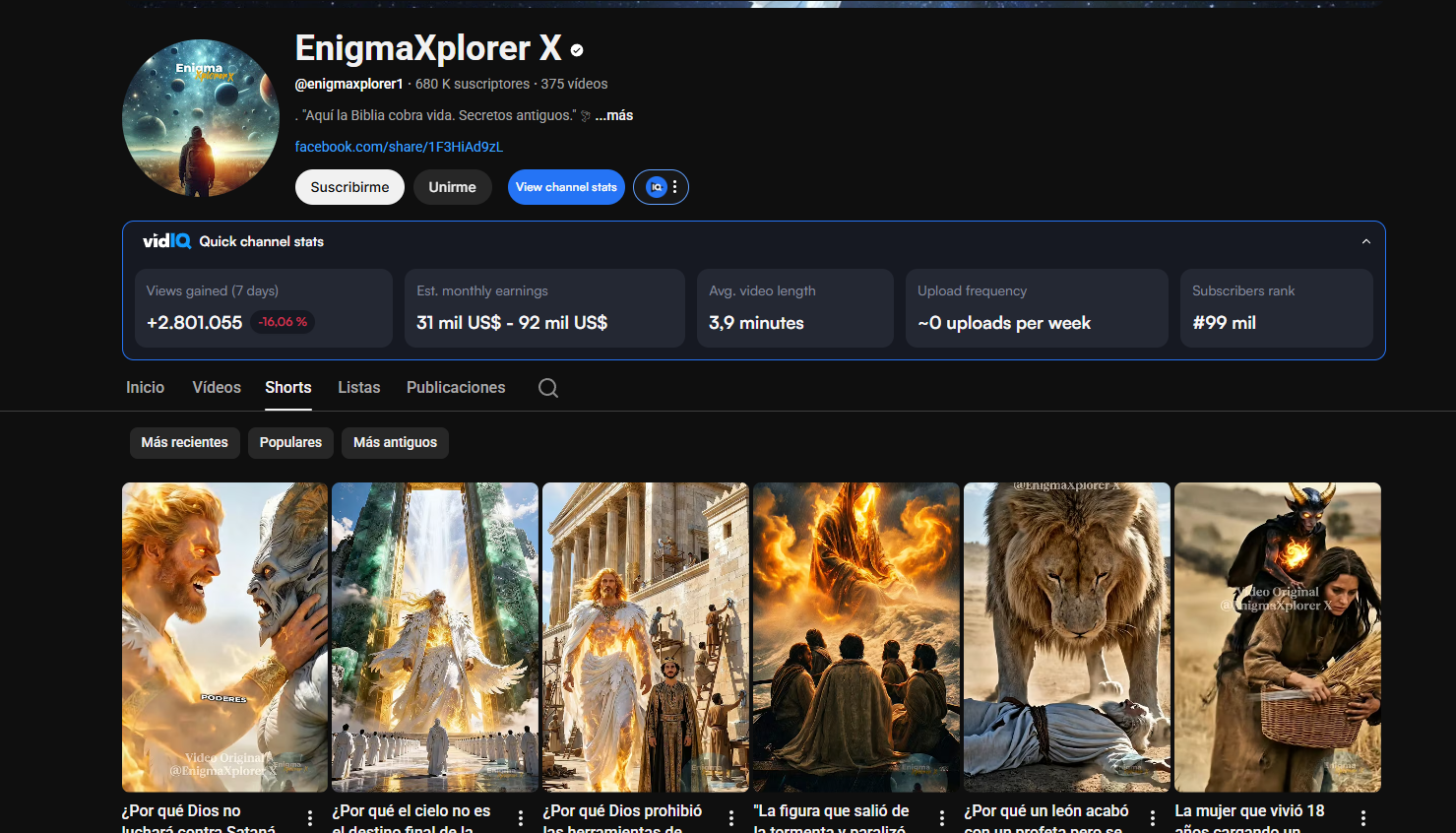Click the Subscribers rank stat card
Viewport: 1456px width, 833px height.
[1277, 308]
